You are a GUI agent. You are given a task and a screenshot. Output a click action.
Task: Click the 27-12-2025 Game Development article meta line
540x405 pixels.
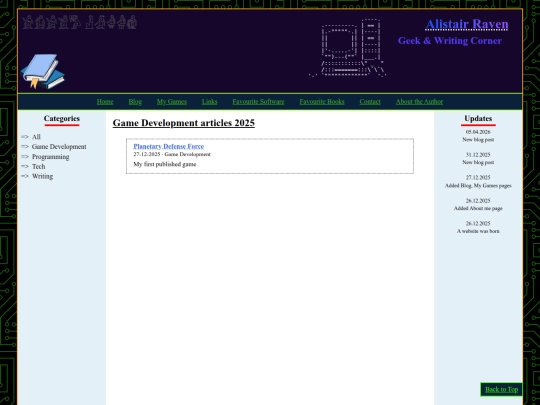click(x=172, y=154)
